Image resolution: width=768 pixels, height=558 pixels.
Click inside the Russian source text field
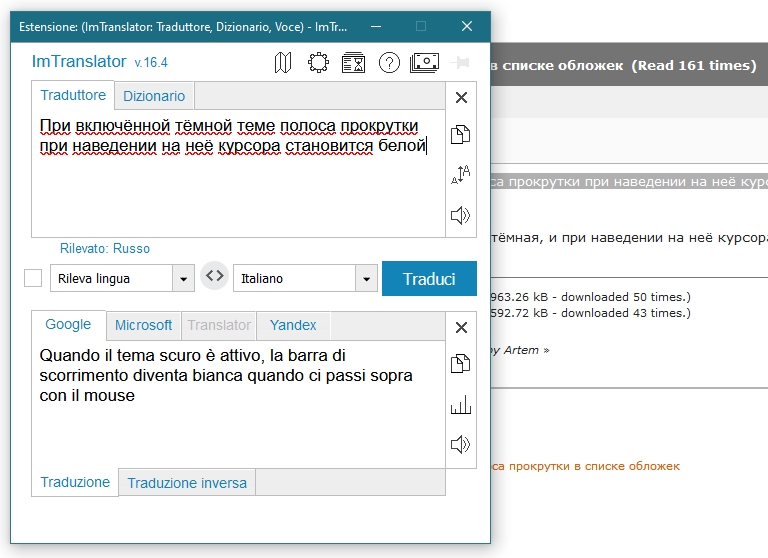239,173
